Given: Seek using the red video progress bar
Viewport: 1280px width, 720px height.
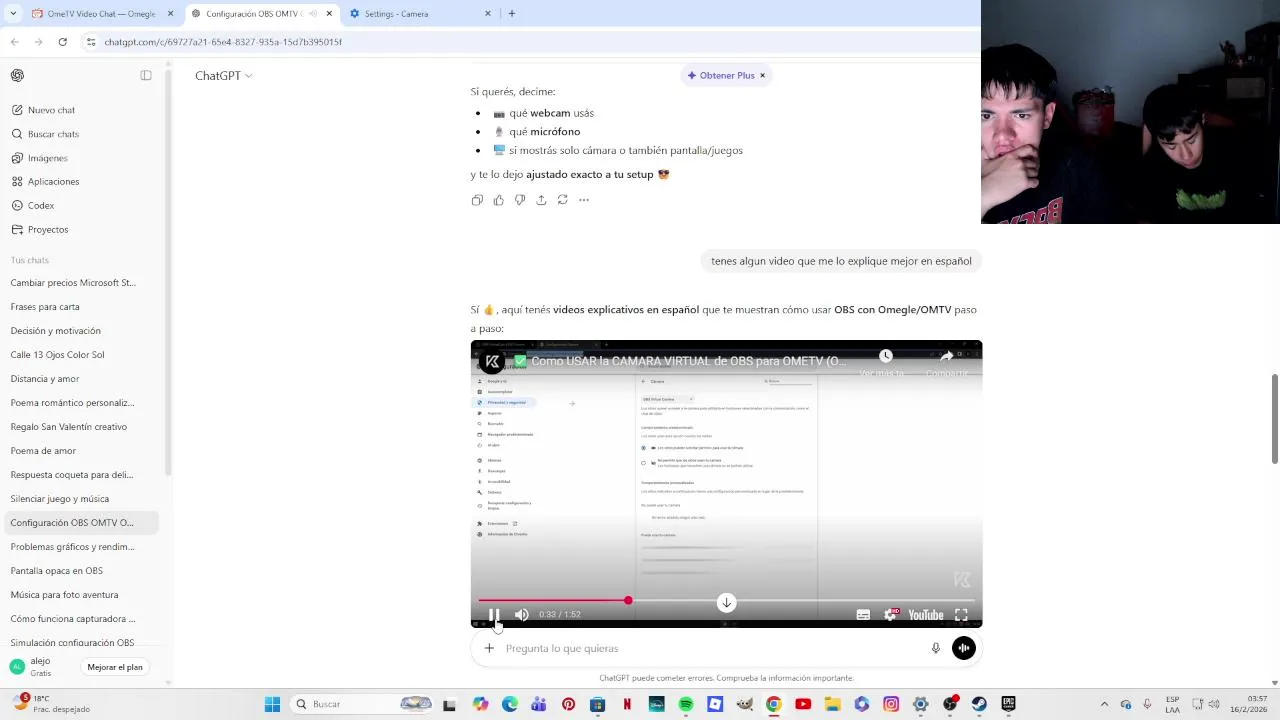Looking at the screenshot, I should [x=726, y=600].
